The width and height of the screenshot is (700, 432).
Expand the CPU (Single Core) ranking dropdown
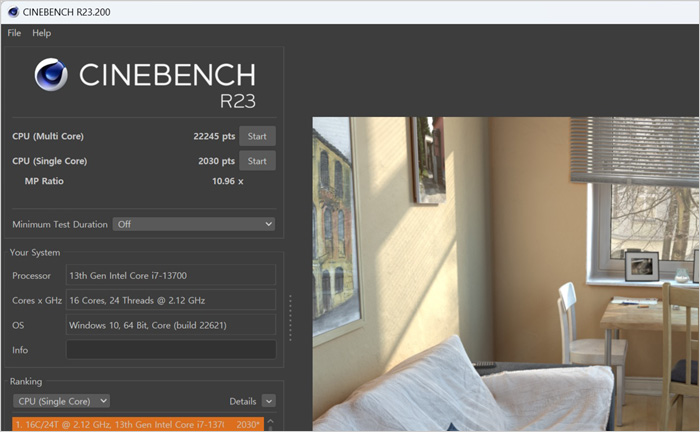60,401
